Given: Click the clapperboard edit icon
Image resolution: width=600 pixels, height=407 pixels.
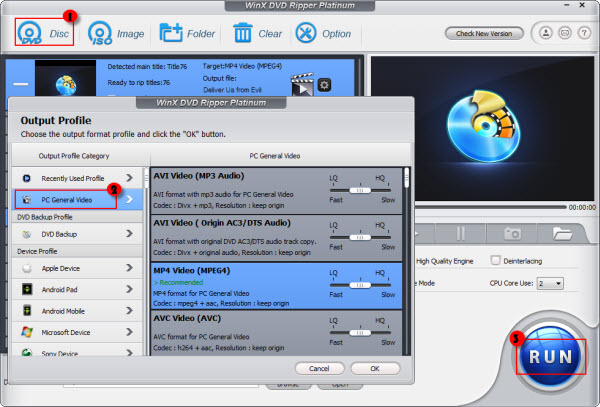Looking at the screenshot, I should pyautogui.click(x=302, y=85).
